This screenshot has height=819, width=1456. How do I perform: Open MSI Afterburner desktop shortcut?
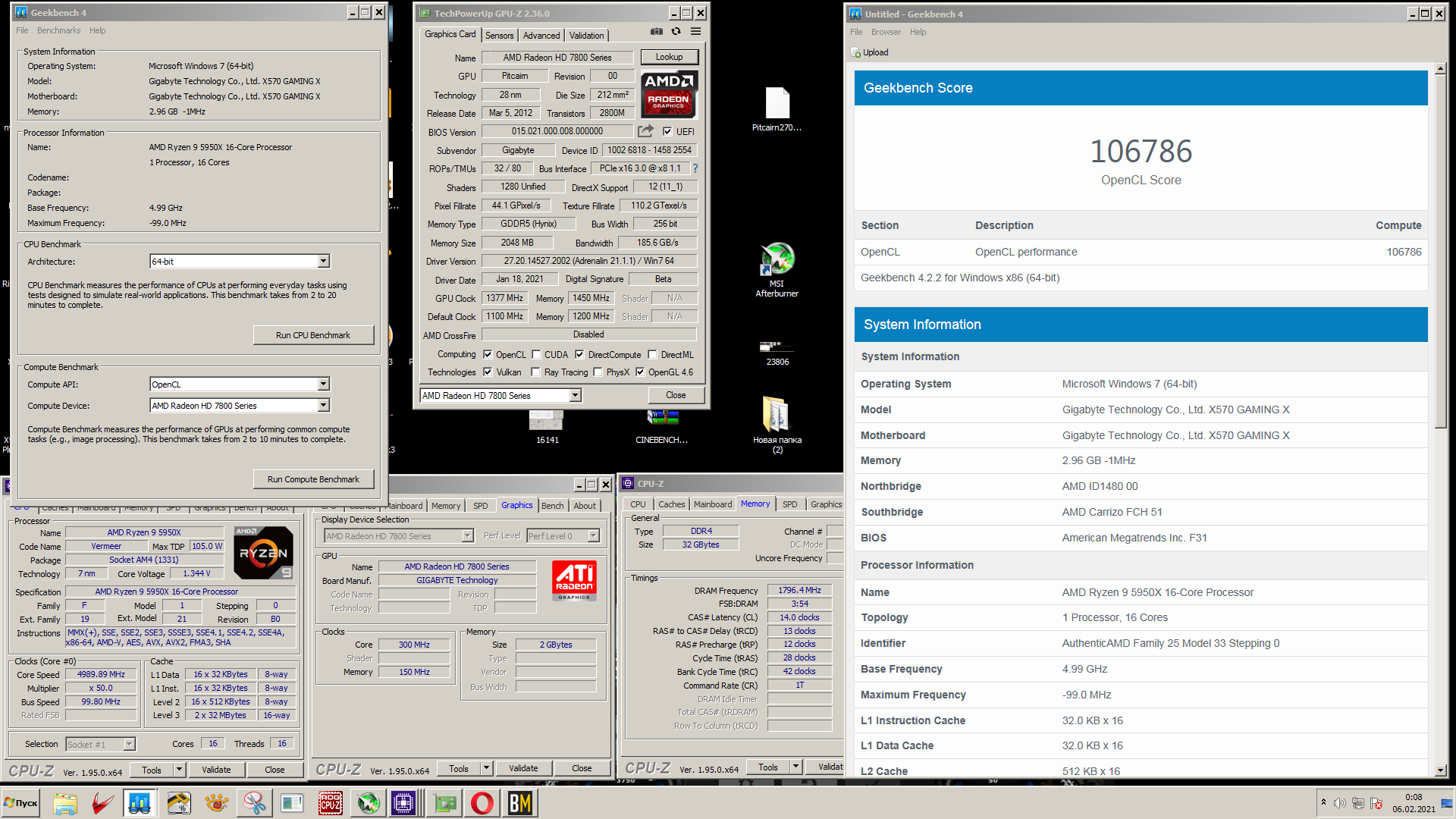pyautogui.click(x=777, y=270)
